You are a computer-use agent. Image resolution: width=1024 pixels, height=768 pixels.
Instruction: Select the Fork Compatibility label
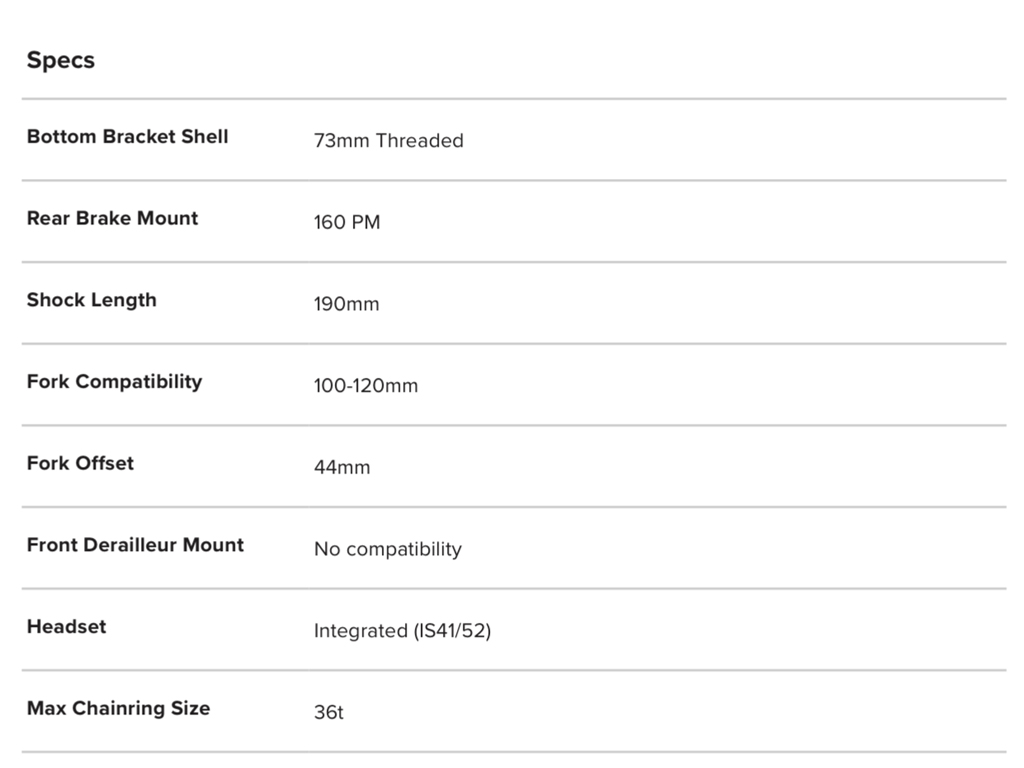click(x=114, y=382)
